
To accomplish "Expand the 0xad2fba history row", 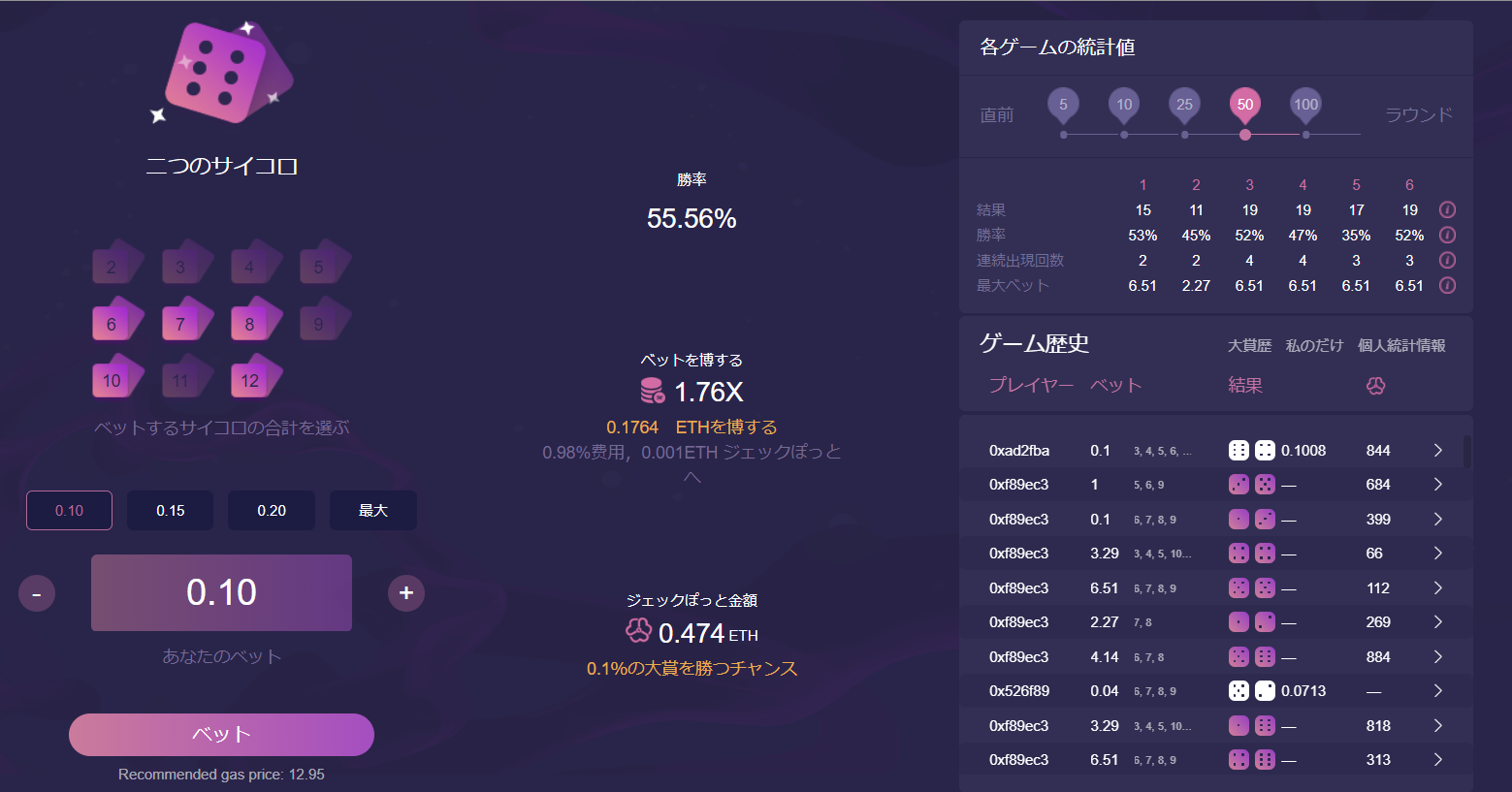I will point(1437,451).
